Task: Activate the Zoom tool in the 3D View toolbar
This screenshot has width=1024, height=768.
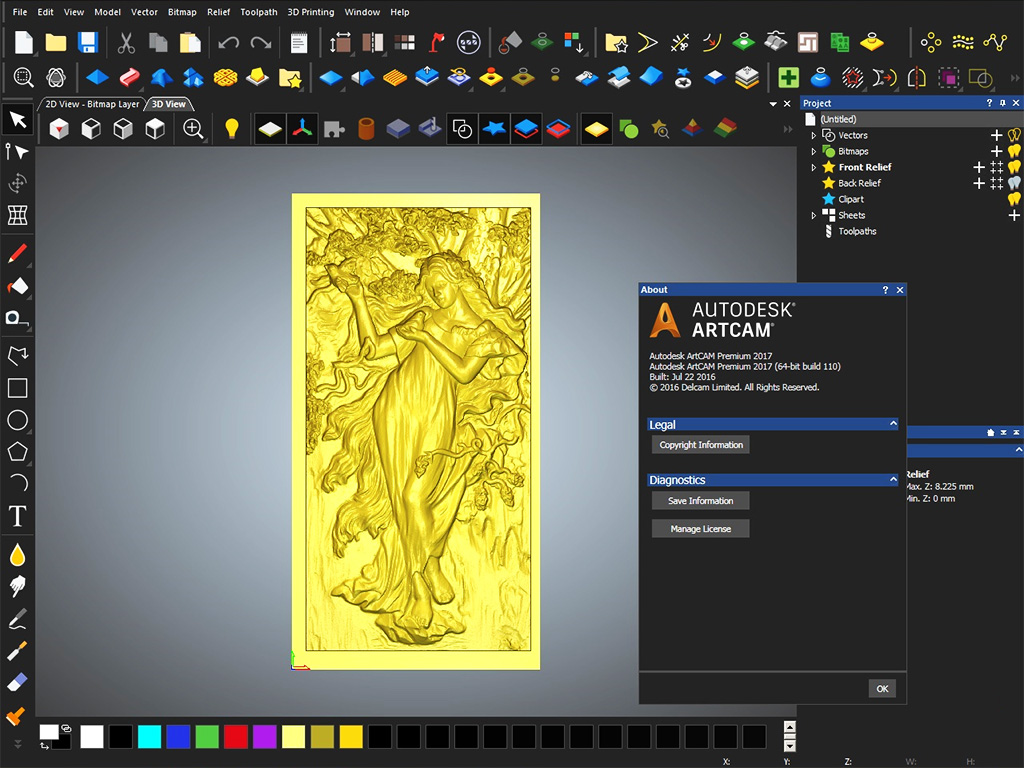Action: tap(193, 128)
